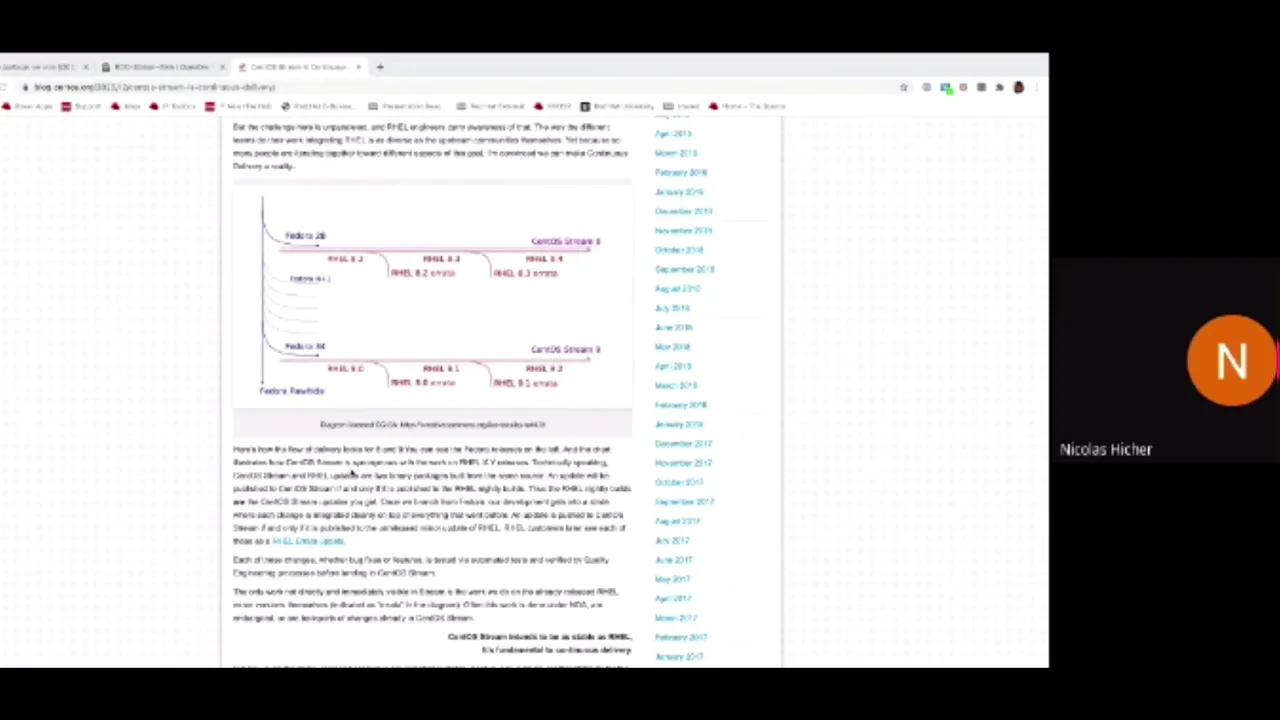Open the May 2017 archive
Screen dimensions: 1280x720
click(x=672, y=579)
